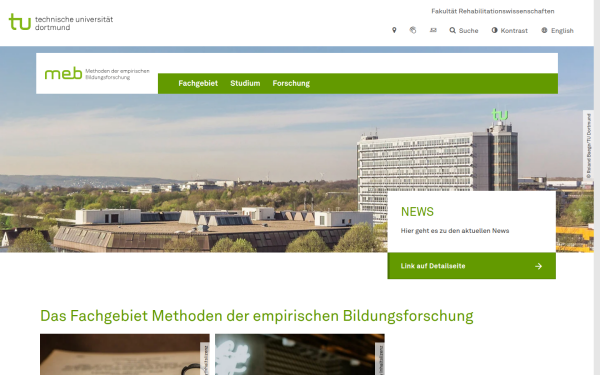Click the sign language hand icon
This screenshot has height=375, width=600.
coord(413,30)
